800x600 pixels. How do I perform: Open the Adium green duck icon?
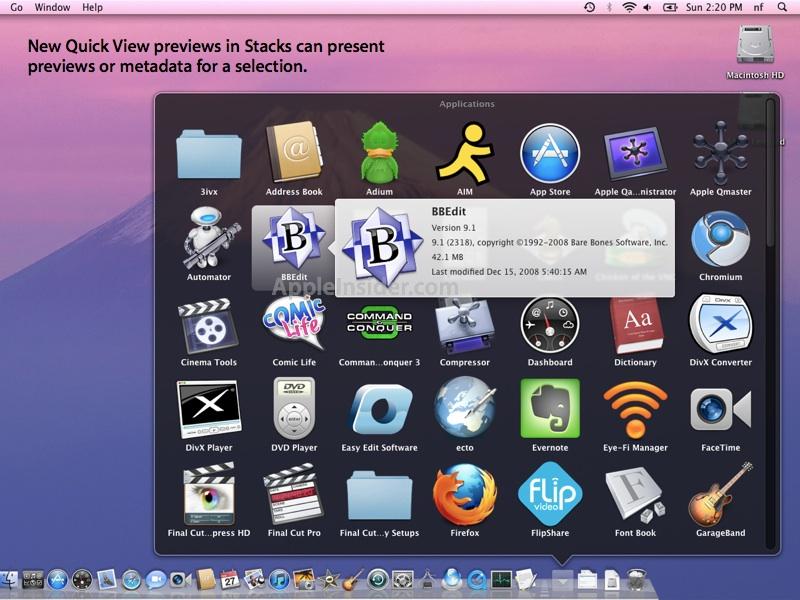click(379, 152)
